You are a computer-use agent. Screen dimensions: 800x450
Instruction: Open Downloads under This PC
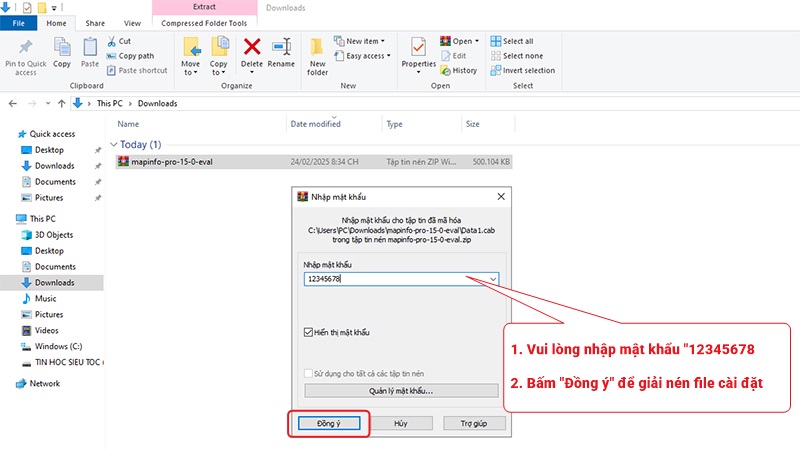tap(54, 283)
